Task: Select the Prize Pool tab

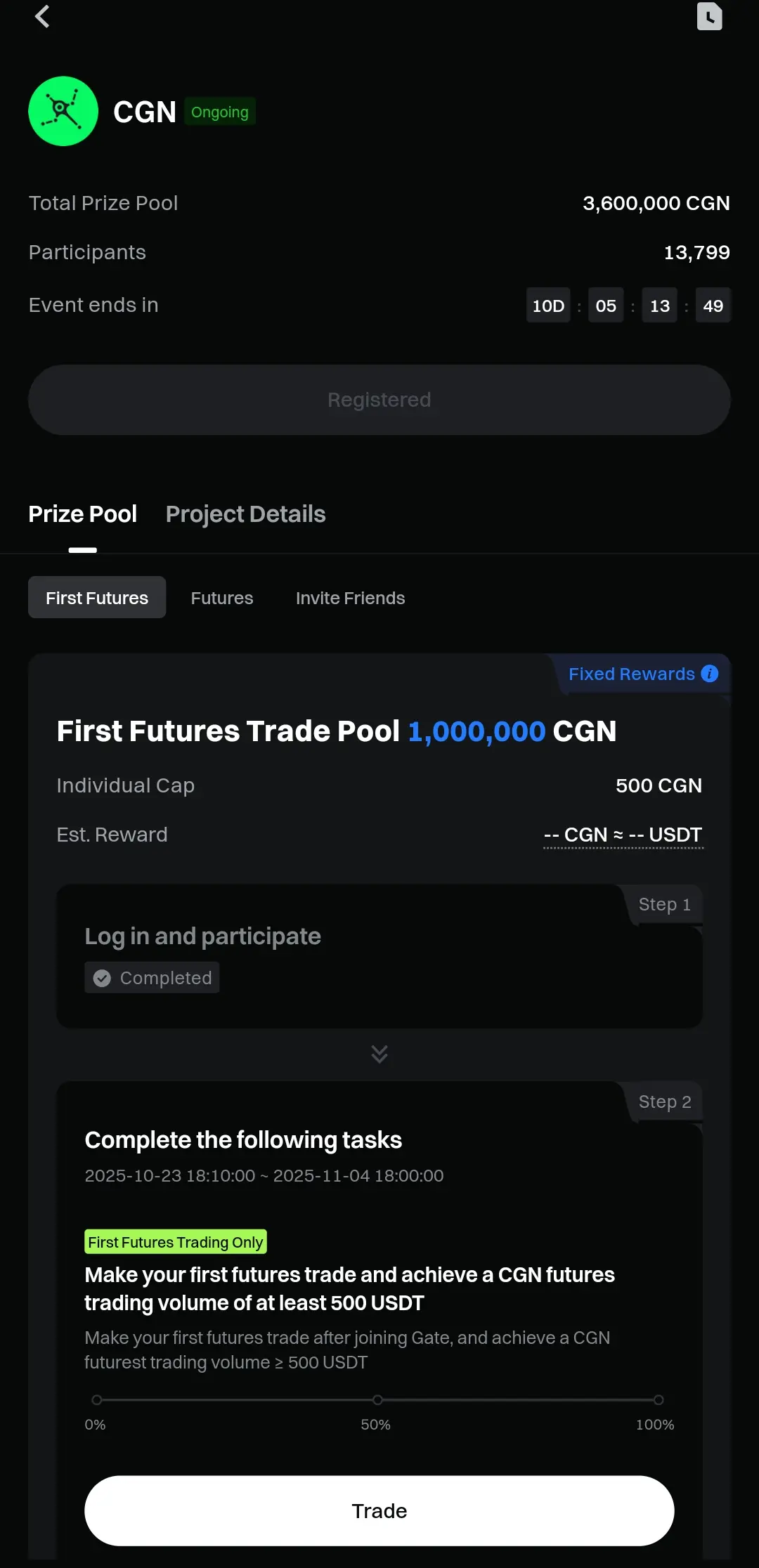Action: tap(82, 514)
